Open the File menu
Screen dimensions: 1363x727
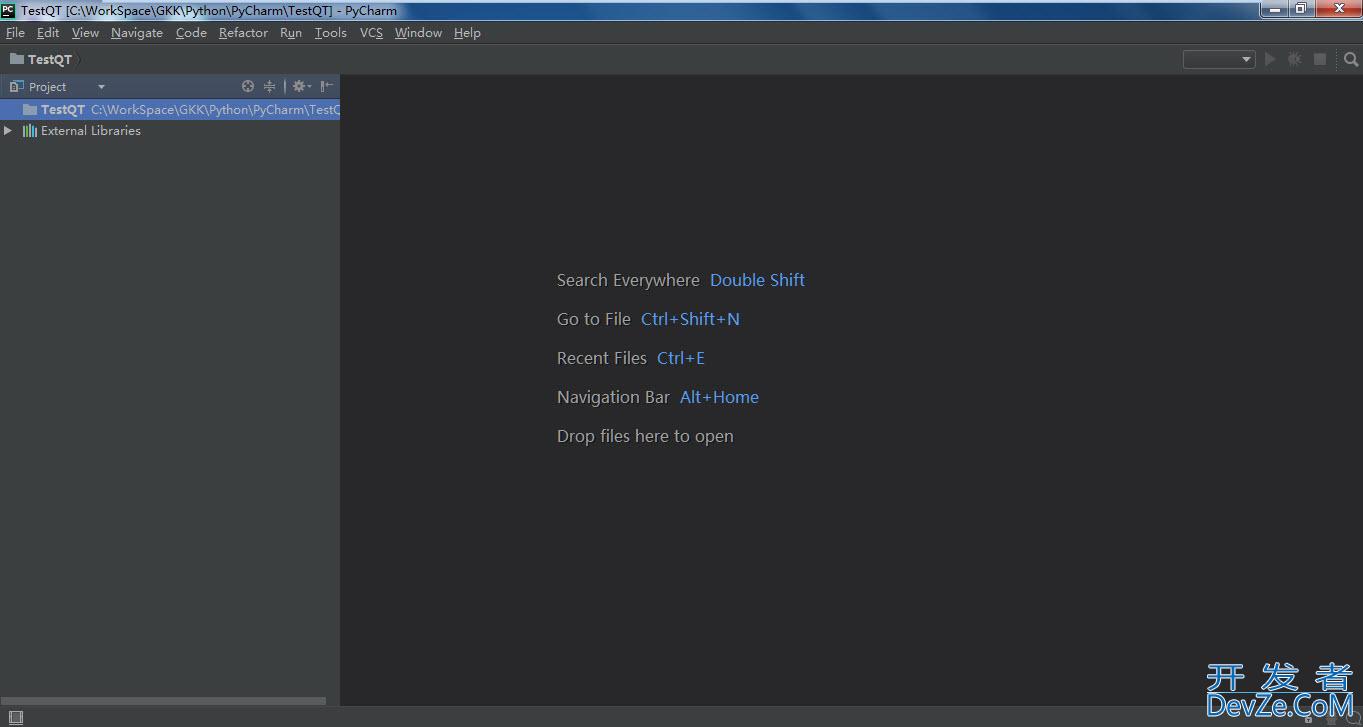click(x=15, y=33)
